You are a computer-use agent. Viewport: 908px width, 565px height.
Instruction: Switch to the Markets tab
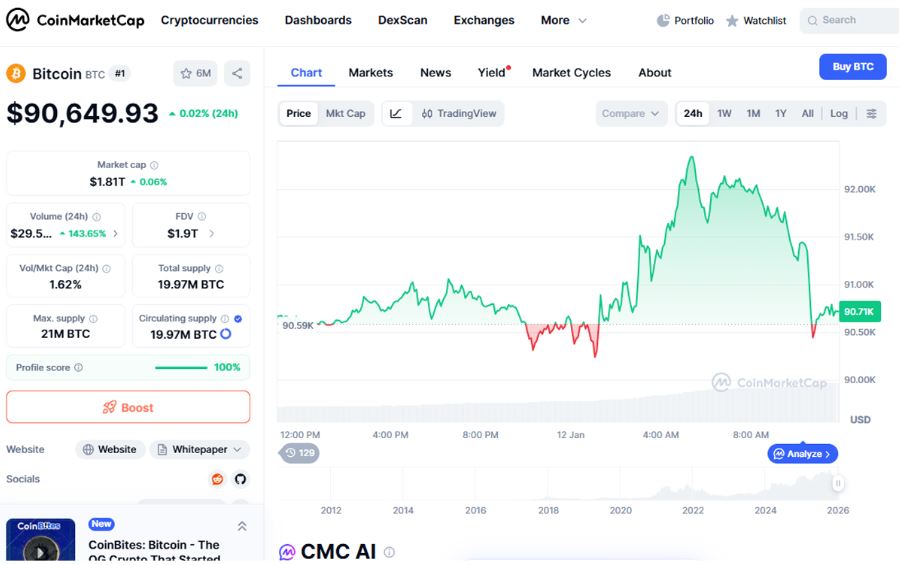tap(370, 73)
